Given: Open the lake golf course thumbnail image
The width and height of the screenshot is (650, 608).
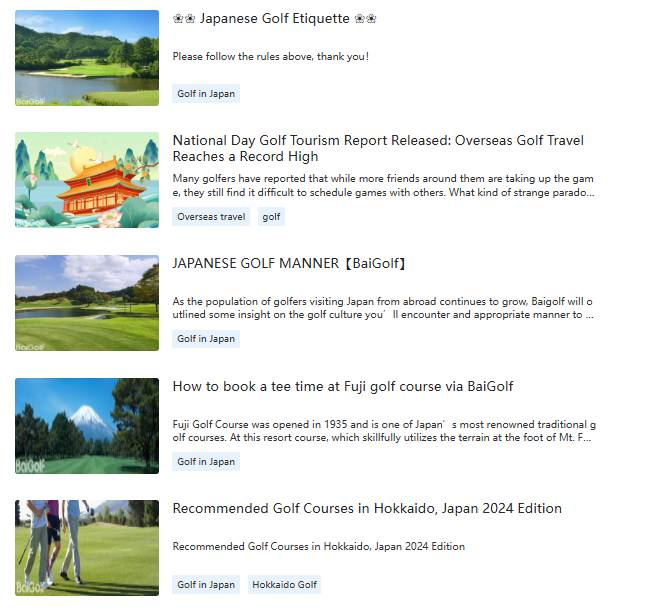Looking at the screenshot, I should [87, 58].
